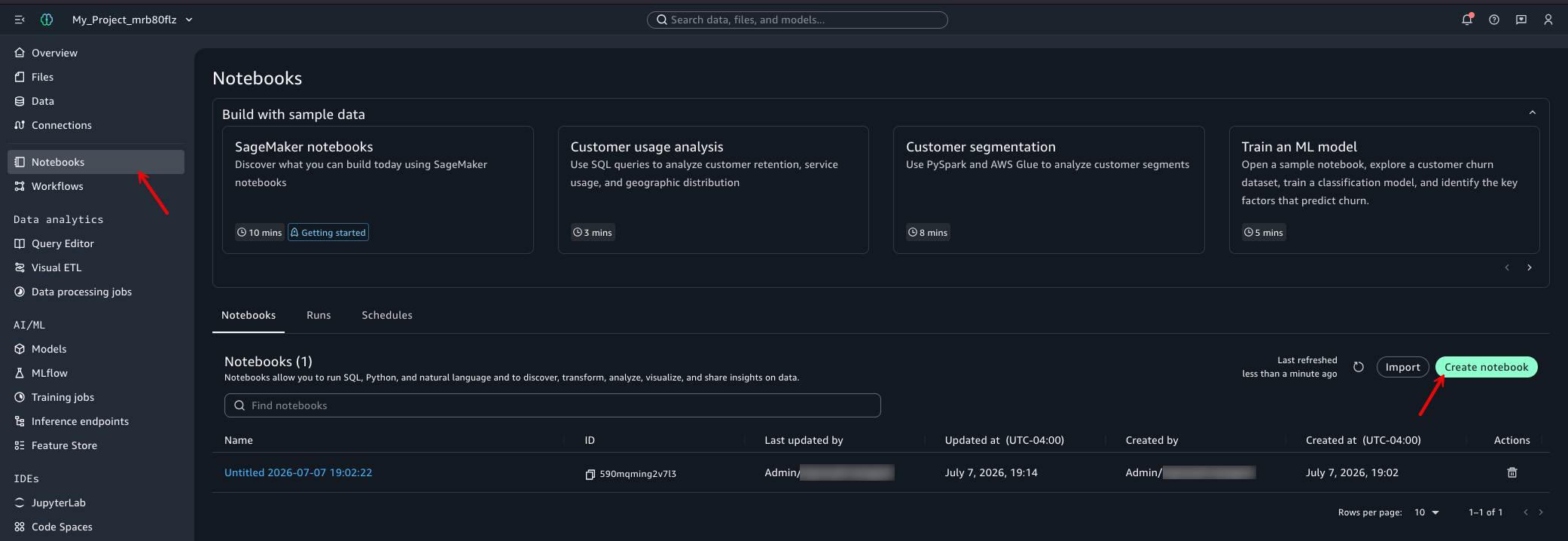Open the user profile icon

coord(1548,20)
